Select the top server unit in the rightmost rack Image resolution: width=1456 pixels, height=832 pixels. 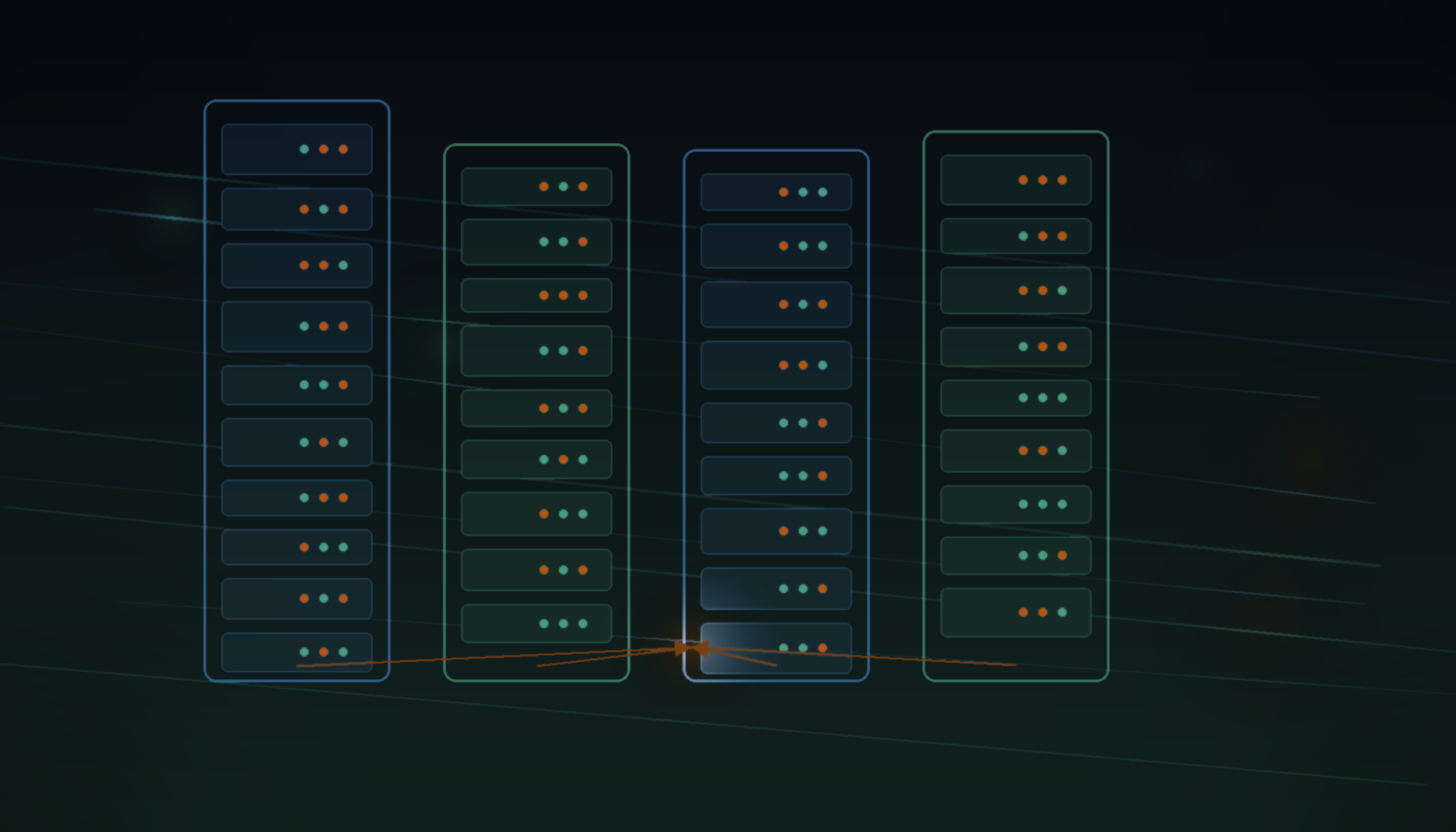click(x=1016, y=180)
